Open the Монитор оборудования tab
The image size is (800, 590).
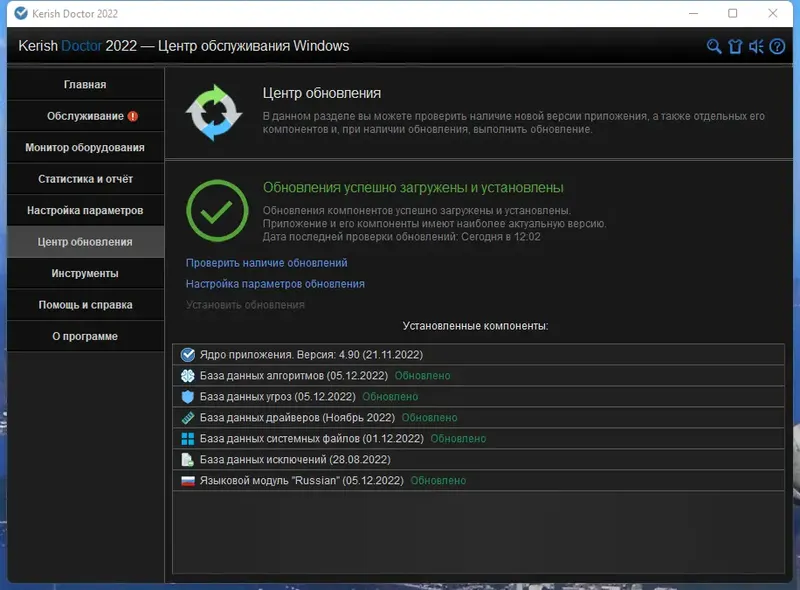click(85, 147)
